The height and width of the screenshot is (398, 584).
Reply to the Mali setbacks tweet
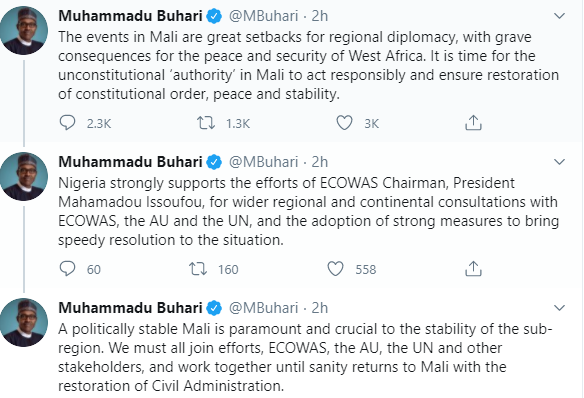point(67,123)
